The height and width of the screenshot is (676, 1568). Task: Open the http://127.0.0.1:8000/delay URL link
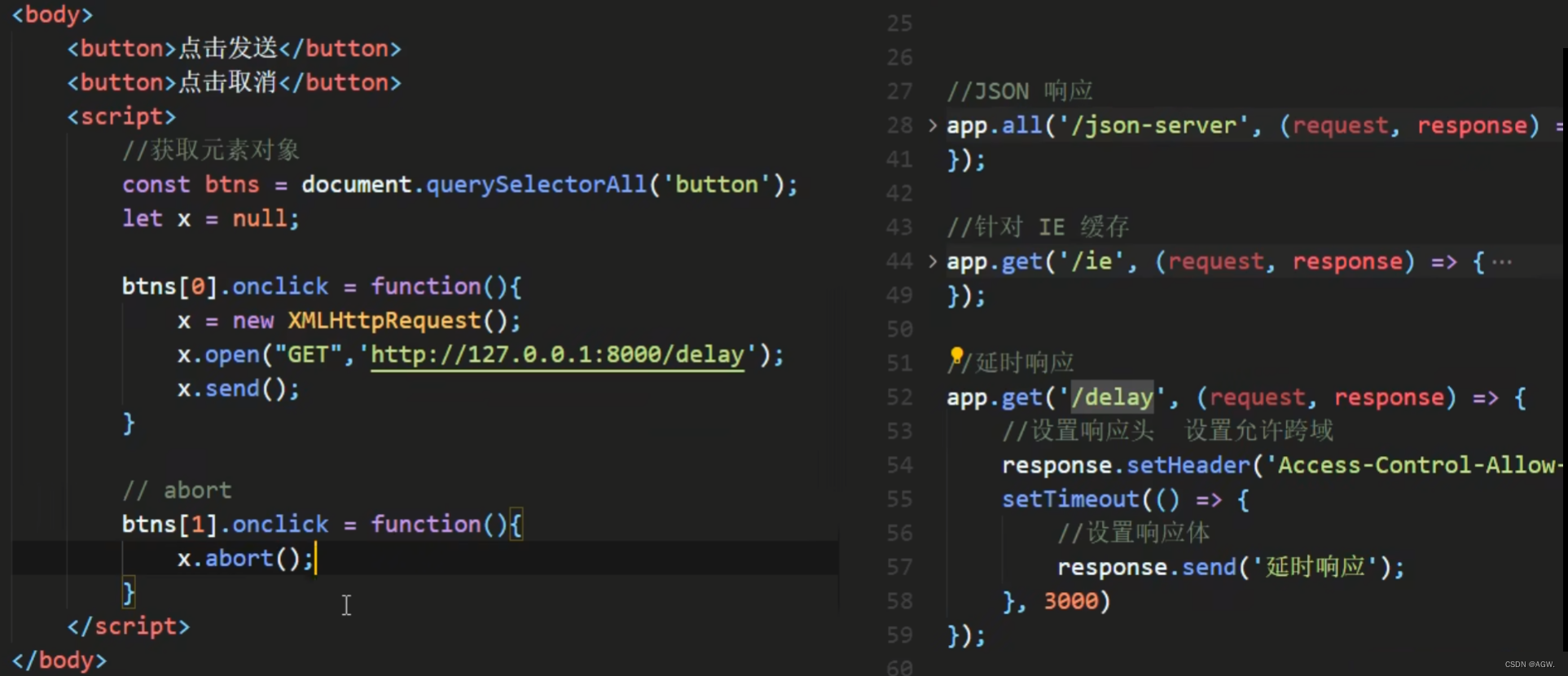tap(558, 355)
